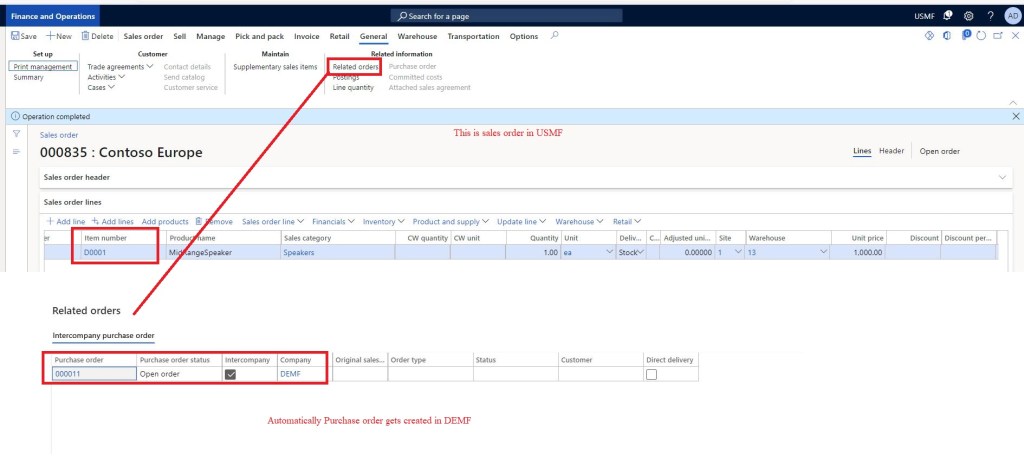Click the Save button in the toolbar
The width and height of the screenshot is (1024, 468).
click(x=24, y=36)
